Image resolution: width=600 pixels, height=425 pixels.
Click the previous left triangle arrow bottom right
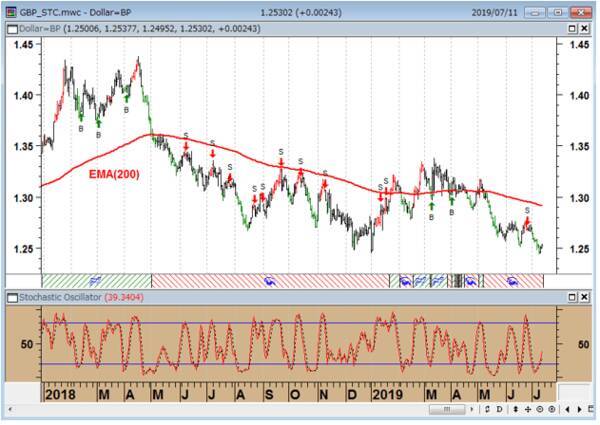(x=568, y=409)
